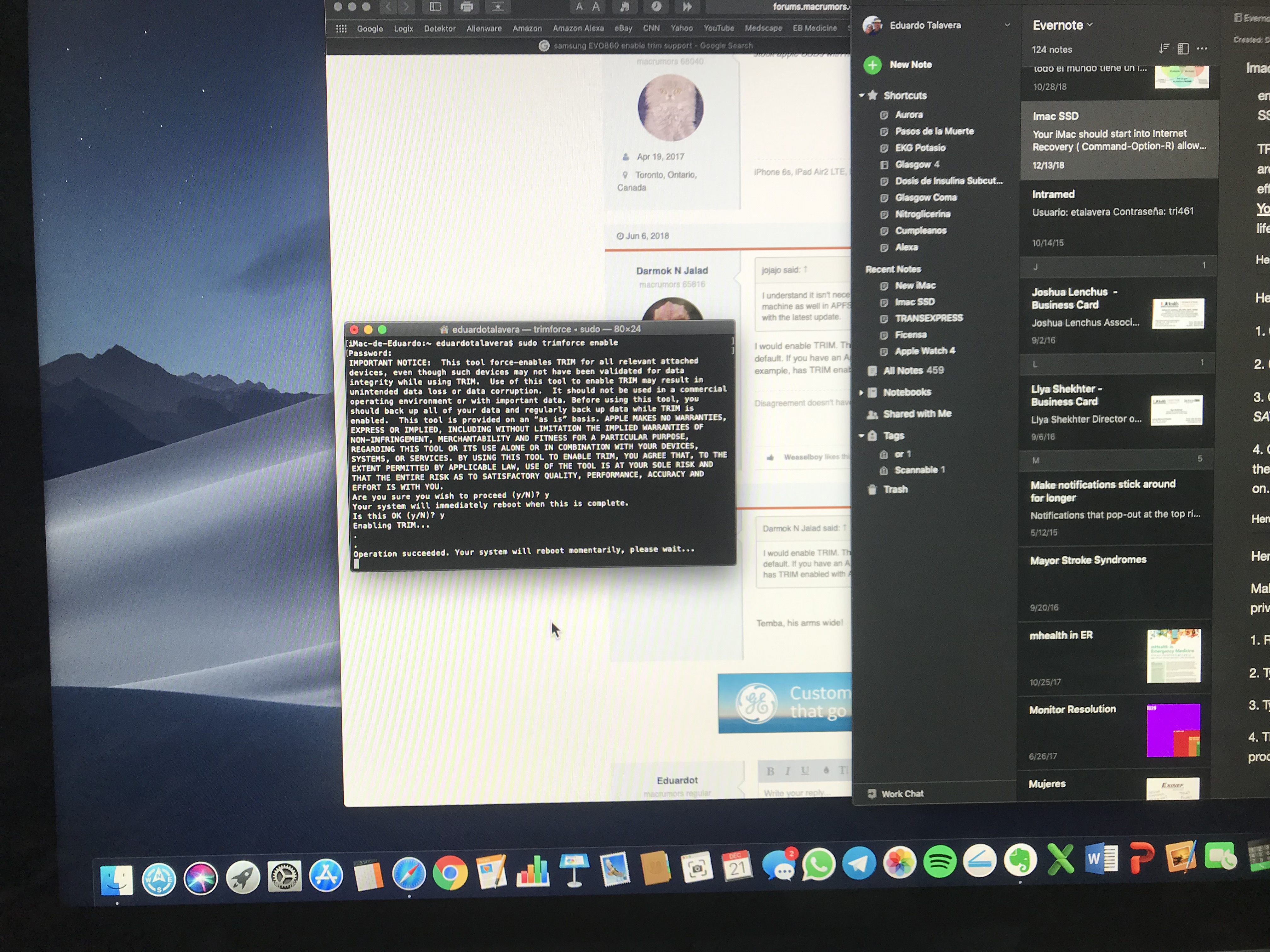Click Monitor Resolution note thumbnail
Image resolution: width=1270 pixels, height=952 pixels.
click(1173, 730)
